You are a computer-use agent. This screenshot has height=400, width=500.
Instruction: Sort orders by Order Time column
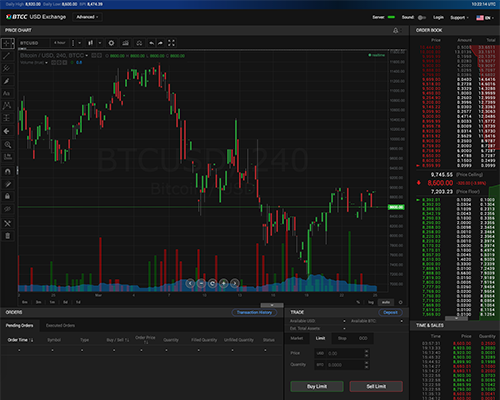[x=20, y=340]
